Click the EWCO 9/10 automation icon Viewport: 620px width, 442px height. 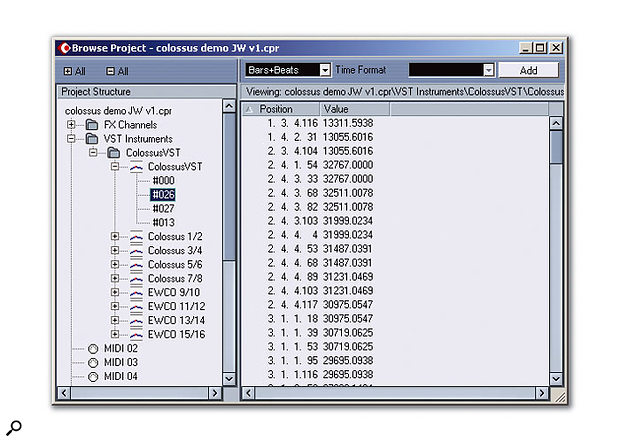click(136, 292)
